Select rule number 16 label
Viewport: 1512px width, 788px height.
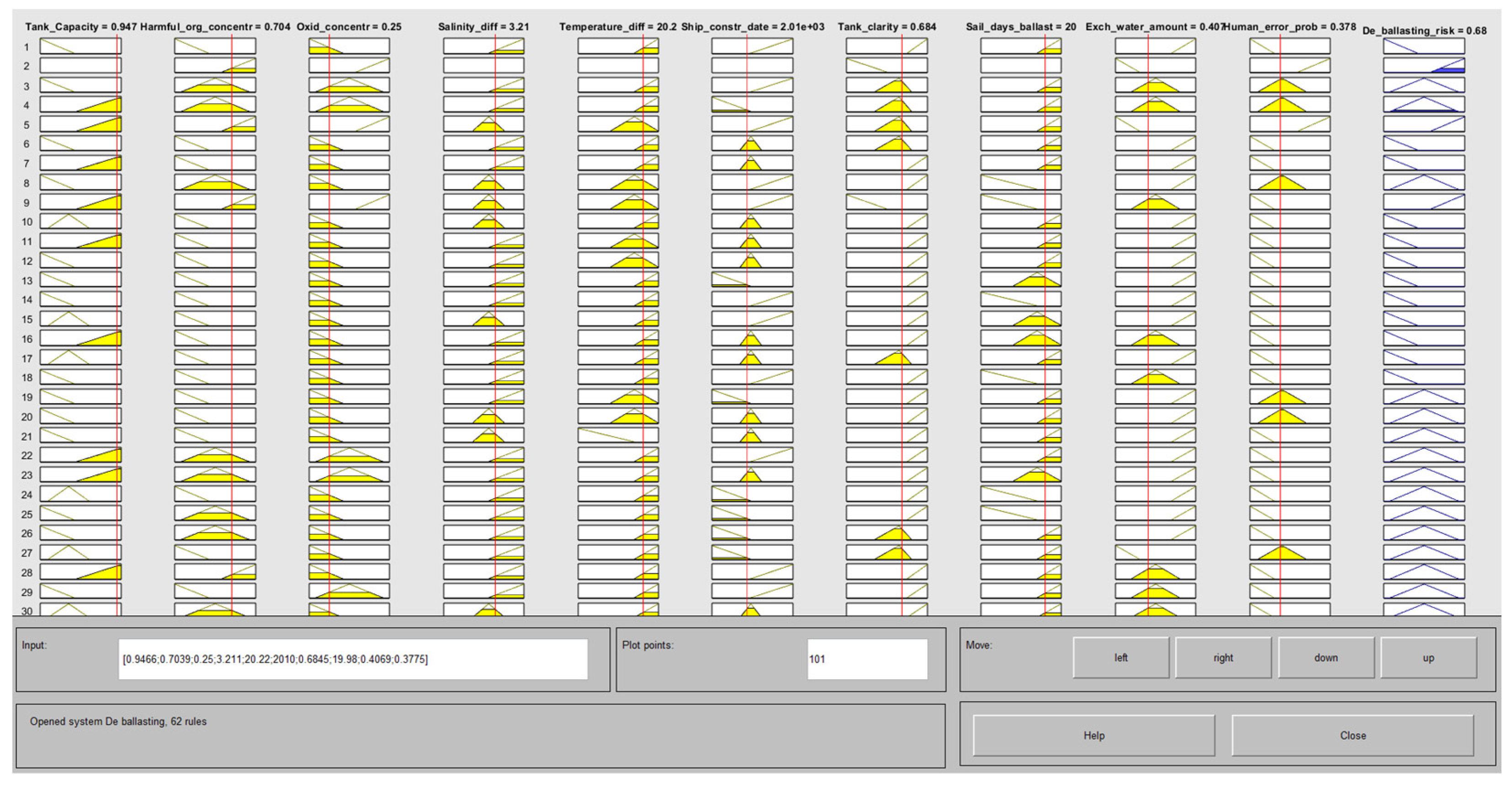tap(27, 339)
